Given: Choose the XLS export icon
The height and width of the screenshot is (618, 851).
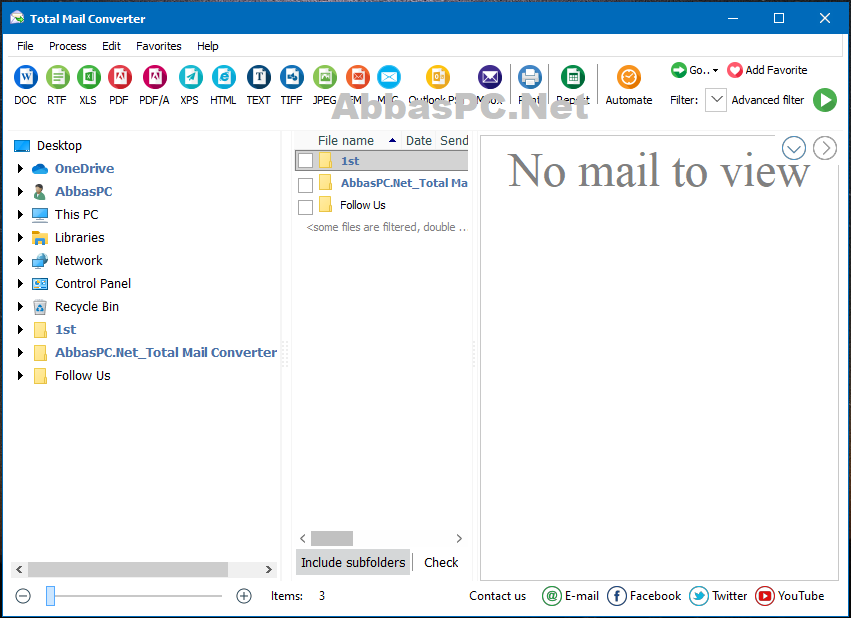Looking at the screenshot, I should point(88,77).
